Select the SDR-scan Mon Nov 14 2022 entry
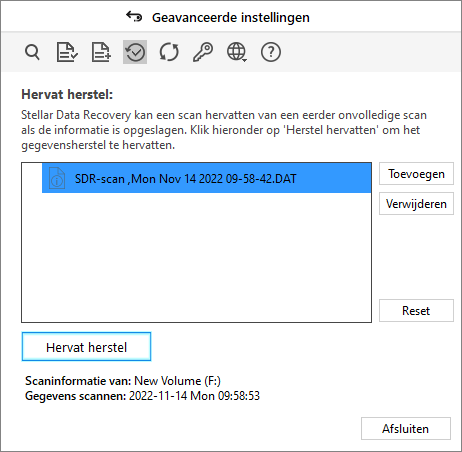The height and width of the screenshot is (452, 462). coord(207,178)
